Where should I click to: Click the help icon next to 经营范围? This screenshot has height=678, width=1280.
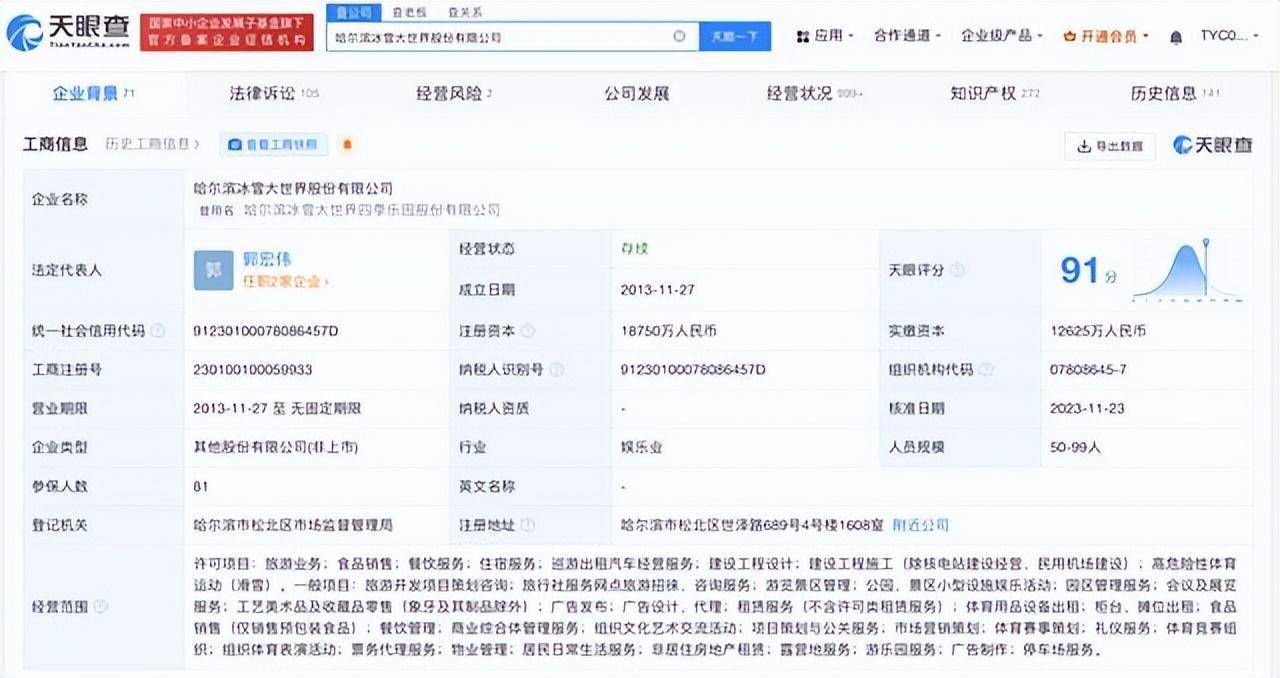(x=102, y=606)
